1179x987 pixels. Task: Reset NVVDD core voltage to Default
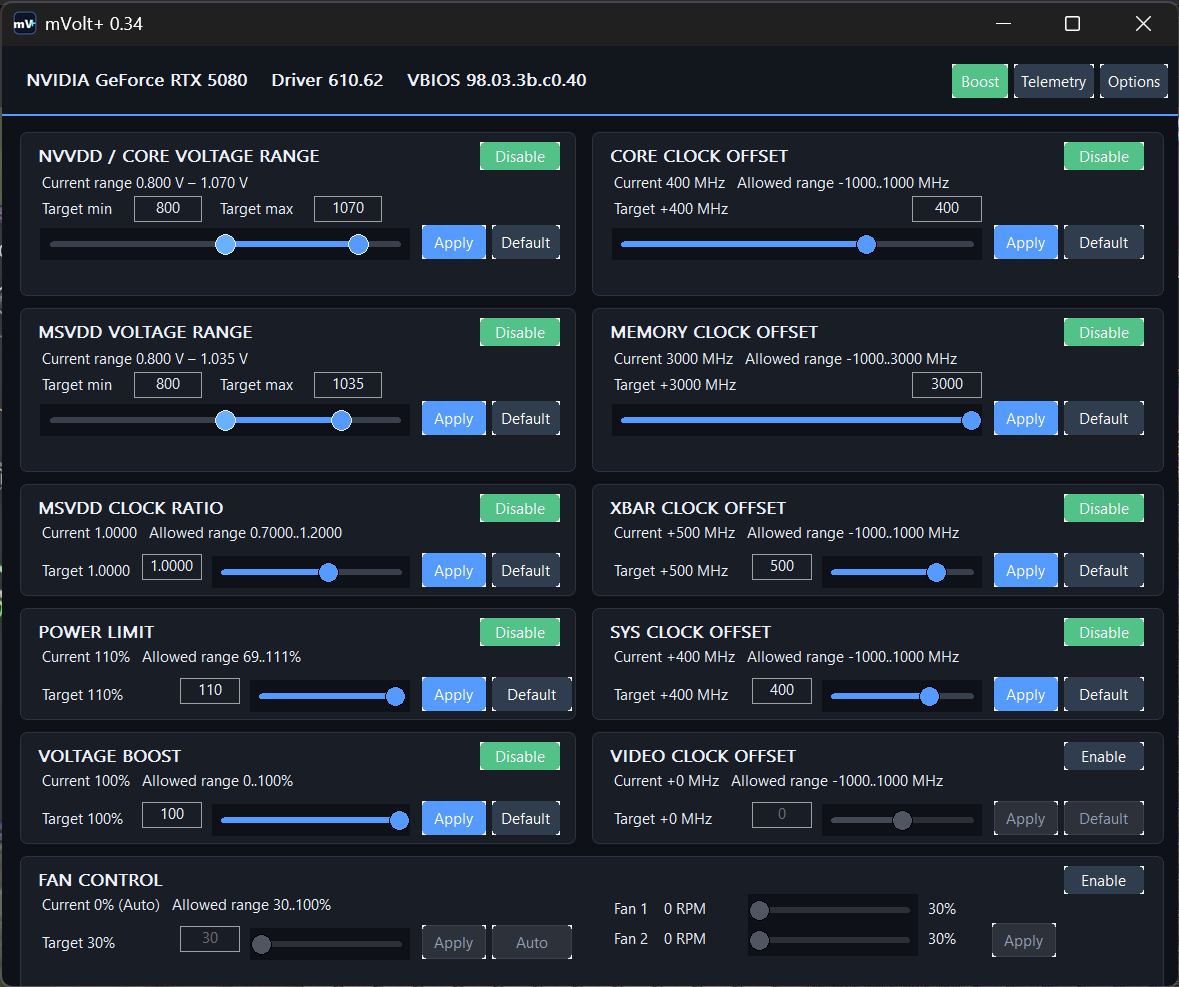(526, 242)
